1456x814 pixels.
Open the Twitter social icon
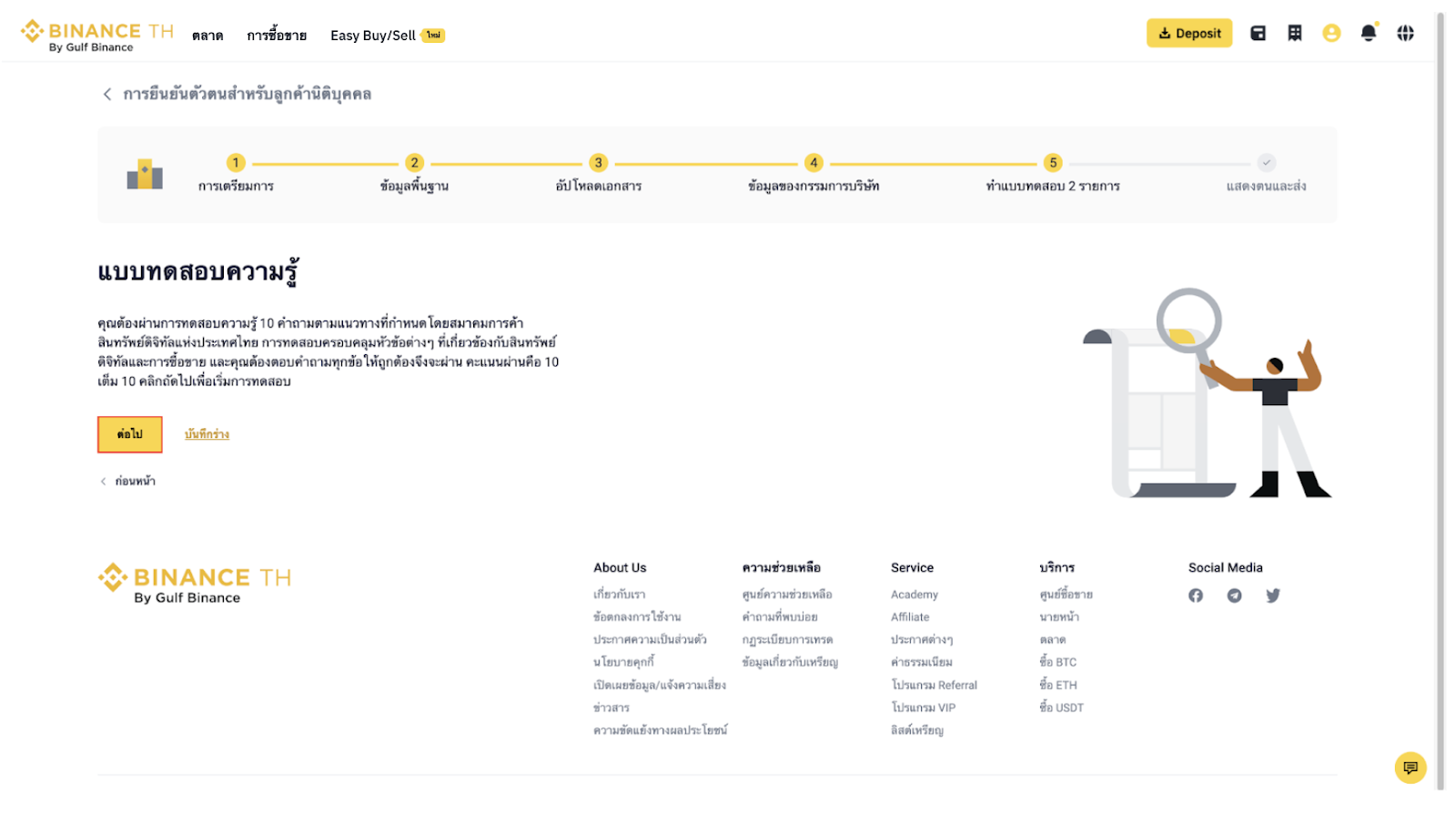coord(1272,595)
